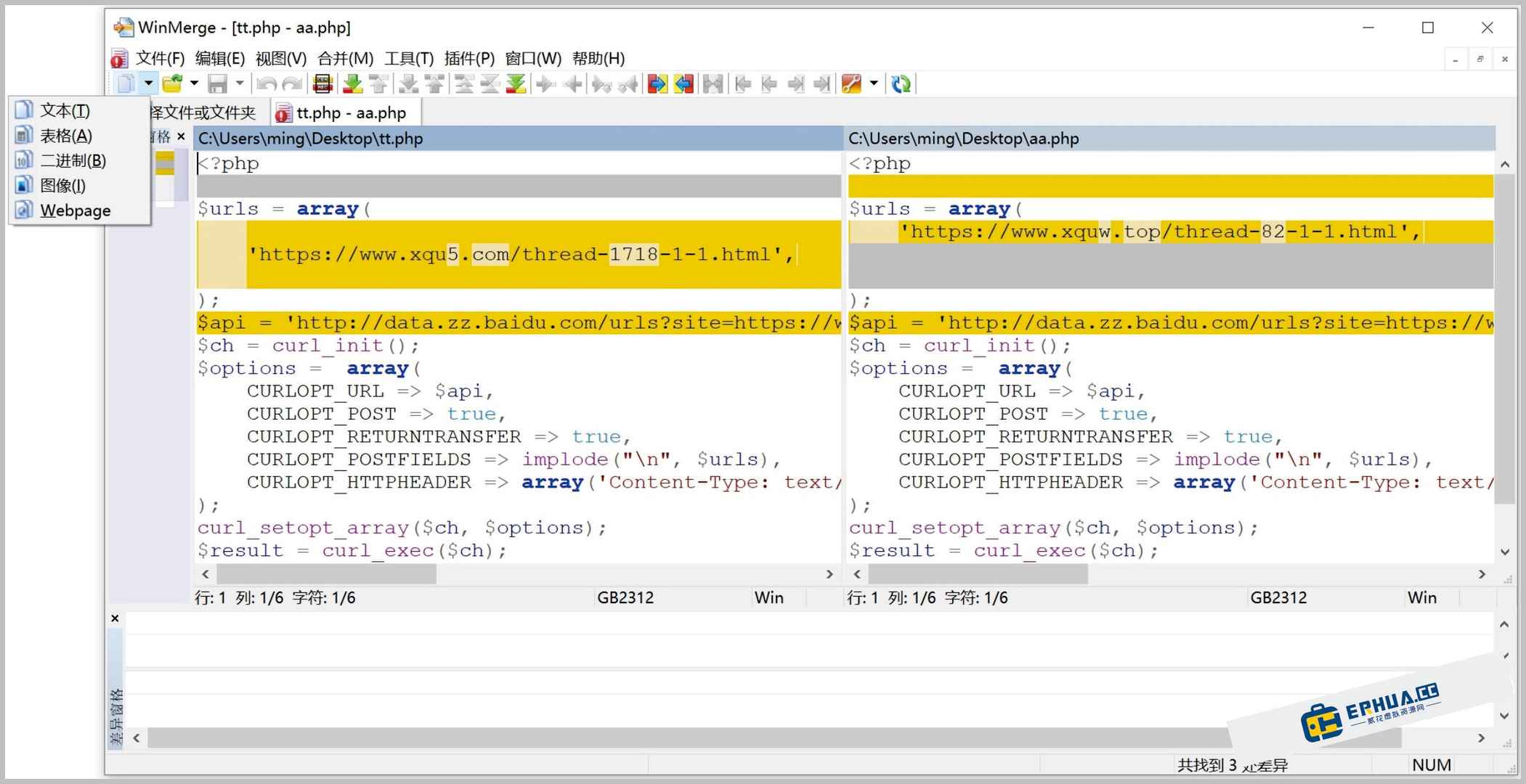
Task: Click the First Difference icon
Action: (464, 84)
